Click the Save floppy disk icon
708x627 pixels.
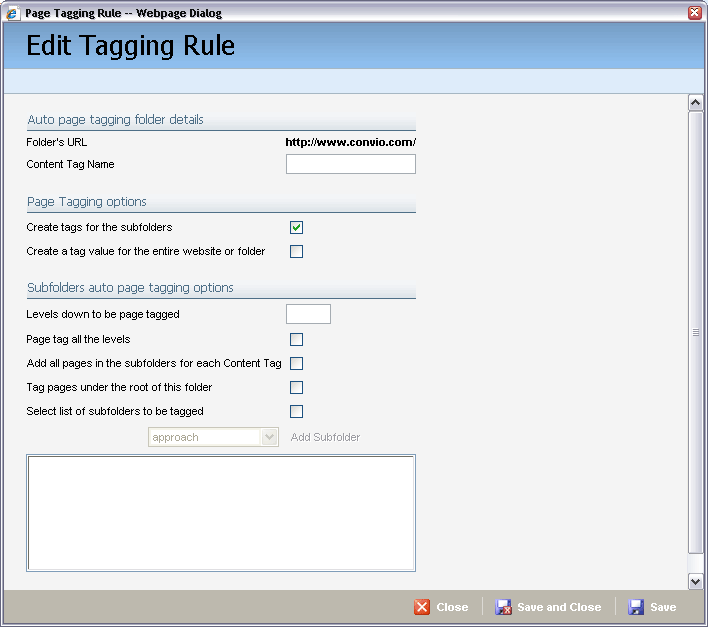(636, 607)
